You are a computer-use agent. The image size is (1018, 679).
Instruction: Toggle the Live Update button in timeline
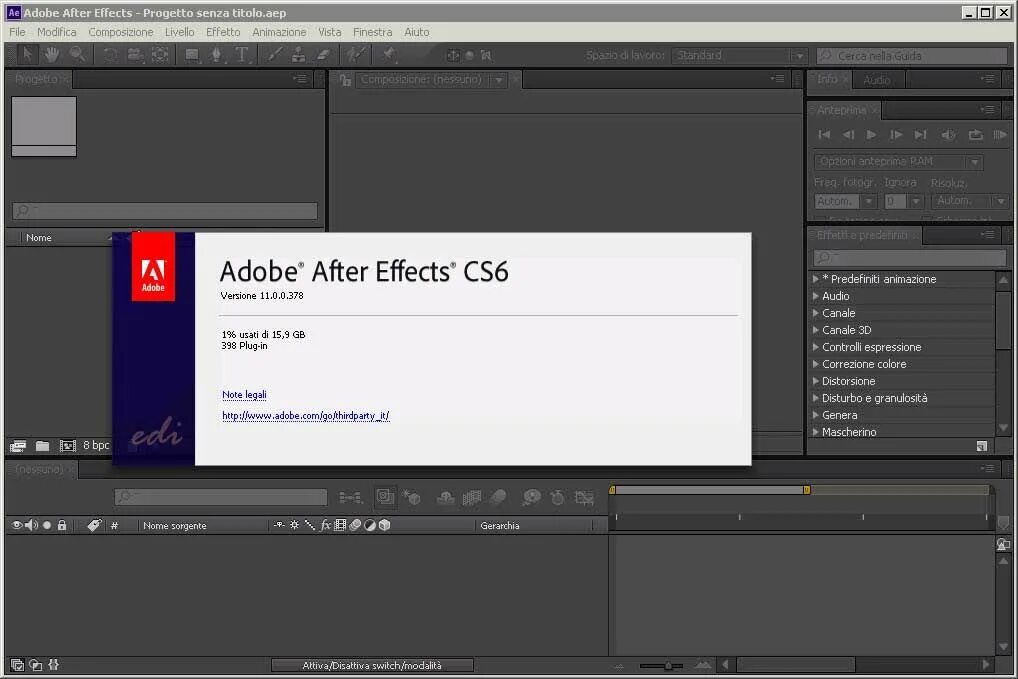(x=385, y=498)
